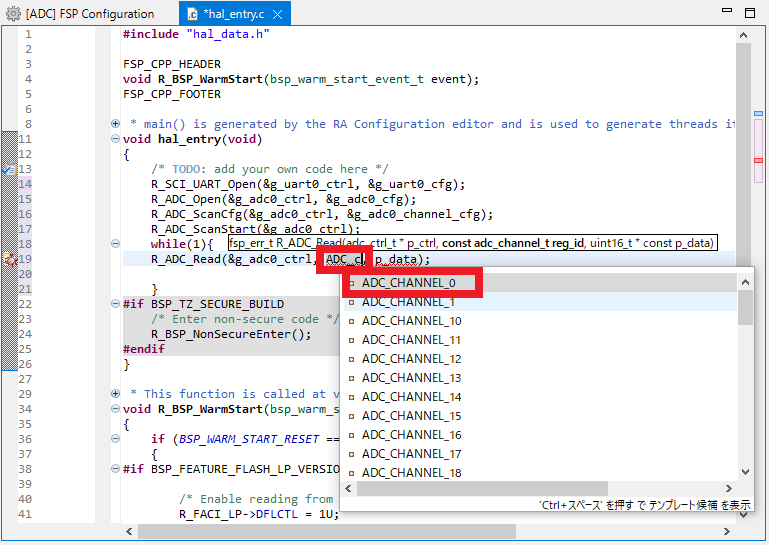Image resolution: width=769 pixels, height=545 pixels.
Task: Minimize the editor view
Action: point(727,10)
